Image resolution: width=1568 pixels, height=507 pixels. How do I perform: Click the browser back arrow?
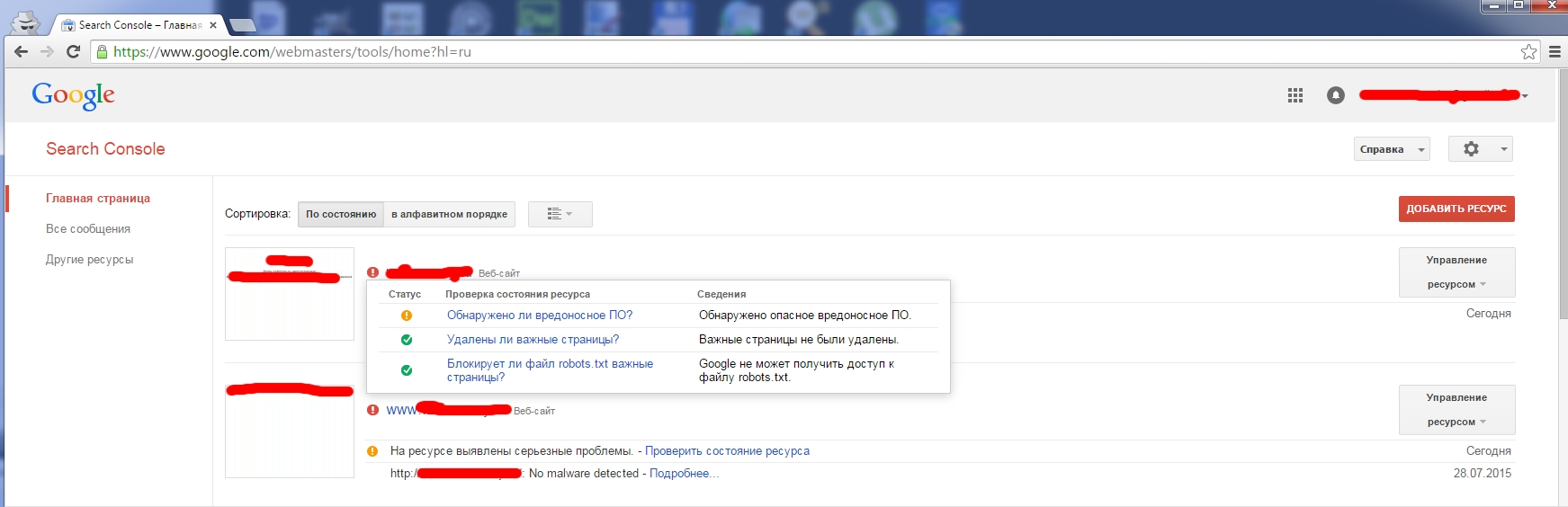click(x=22, y=52)
